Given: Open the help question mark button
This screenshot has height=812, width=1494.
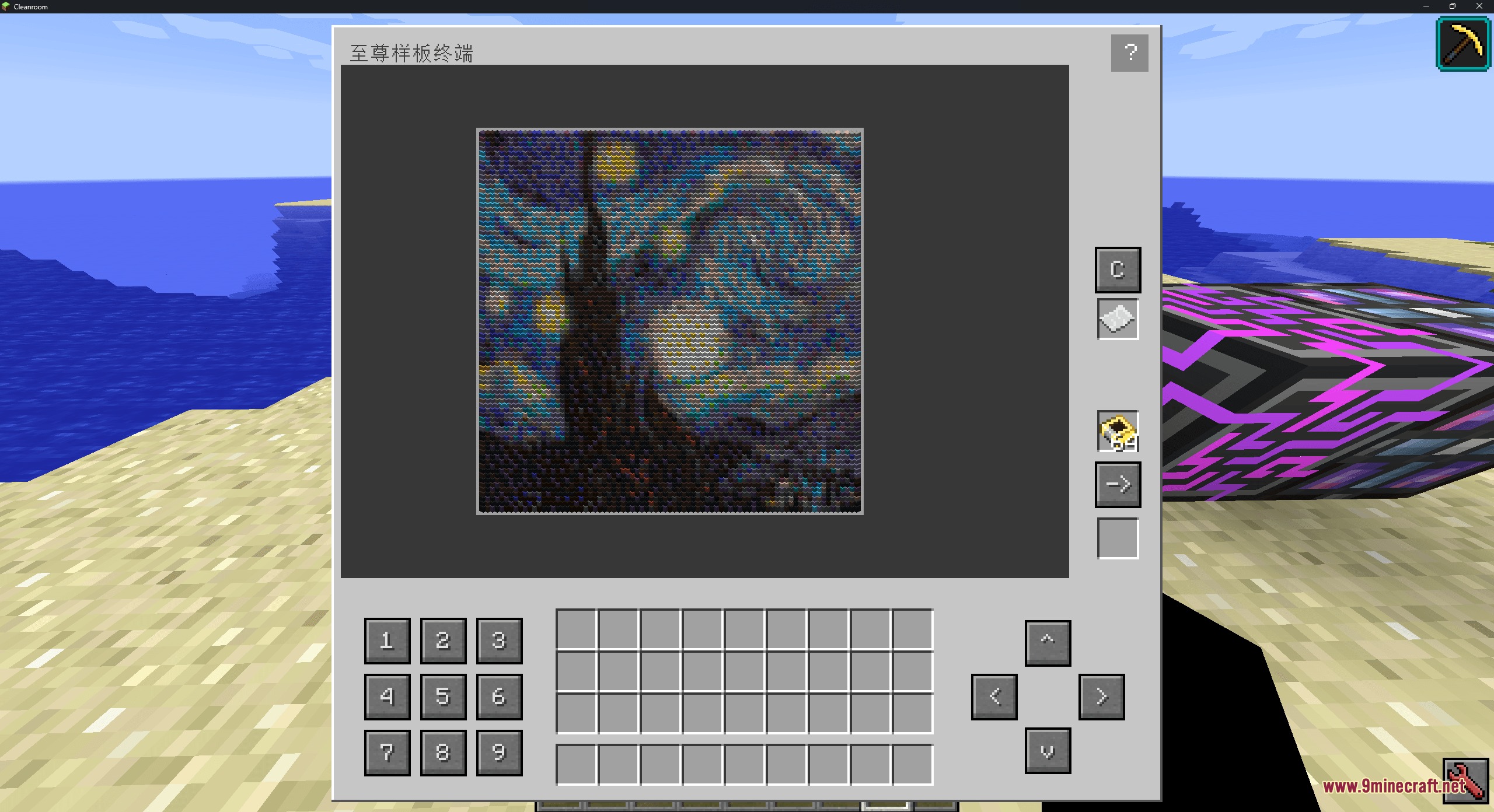Looking at the screenshot, I should (1129, 53).
